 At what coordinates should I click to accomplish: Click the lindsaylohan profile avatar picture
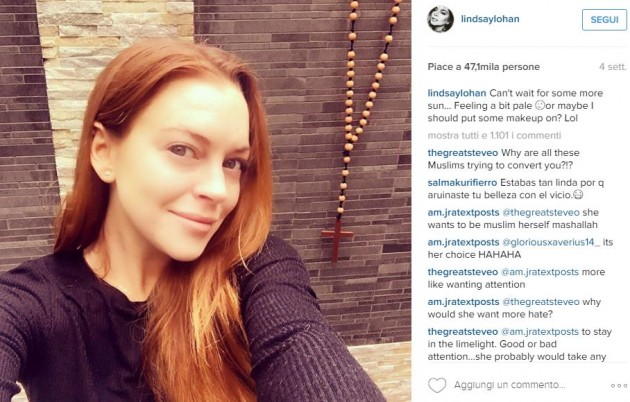440,19
